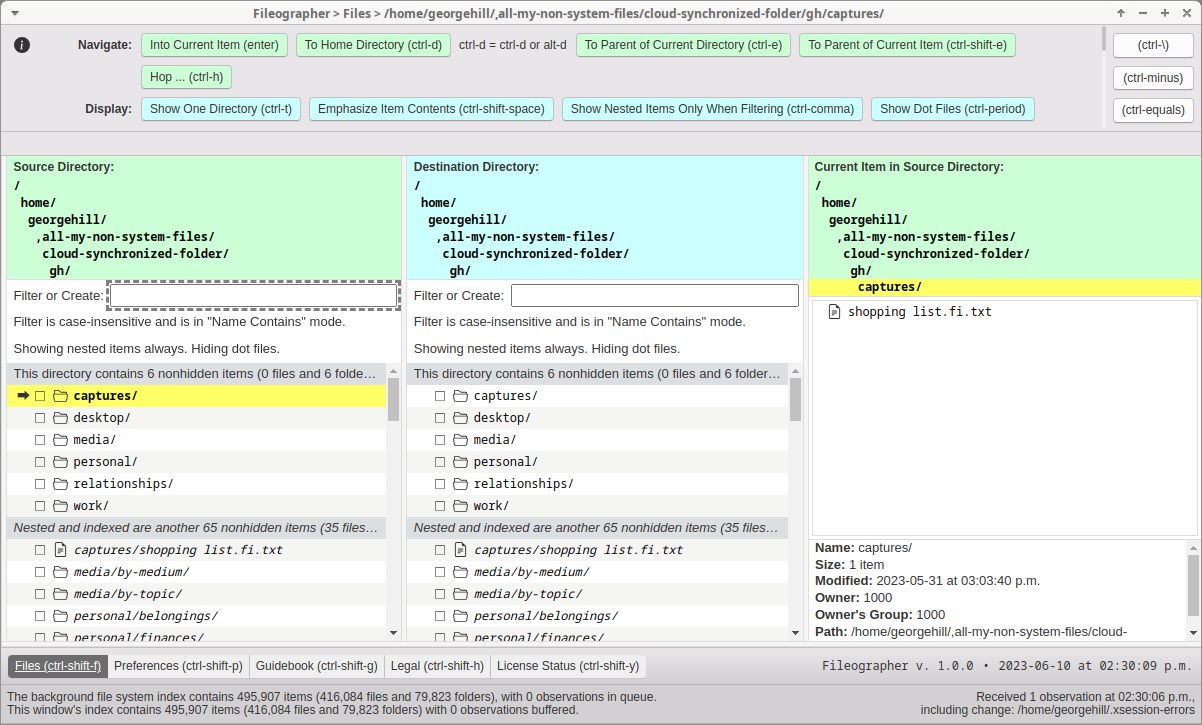This screenshot has width=1202, height=725.
Task: Tick the desktop checkbox in destination directory
Action: click(440, 418)
